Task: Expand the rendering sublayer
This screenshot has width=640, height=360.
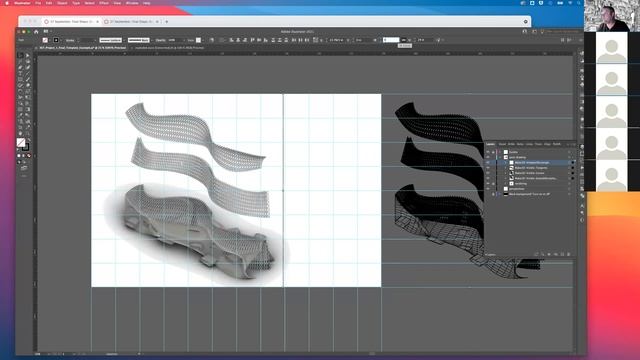Action: 505,184
